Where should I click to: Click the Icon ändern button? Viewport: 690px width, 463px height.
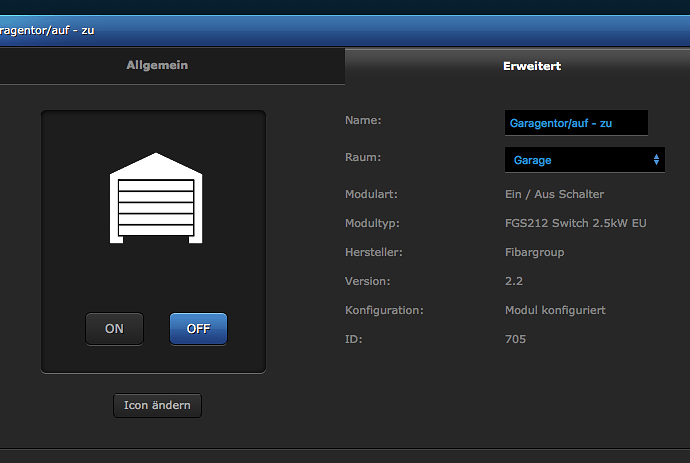tap(158, 405)
